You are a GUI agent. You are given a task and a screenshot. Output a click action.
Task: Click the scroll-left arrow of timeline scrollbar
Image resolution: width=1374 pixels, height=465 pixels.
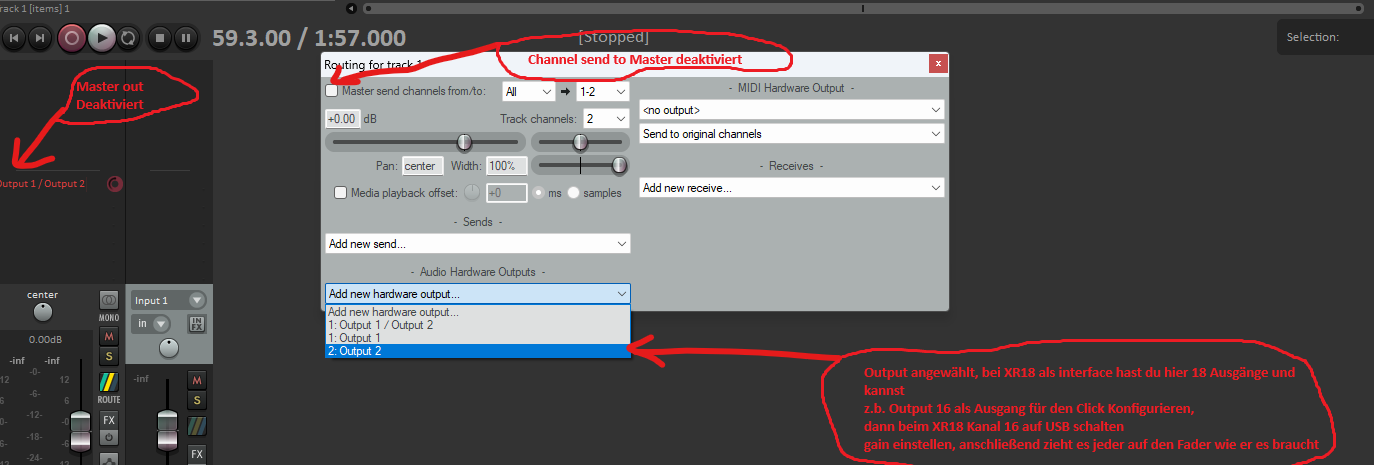pyautogui.click(x=351, y=8)
